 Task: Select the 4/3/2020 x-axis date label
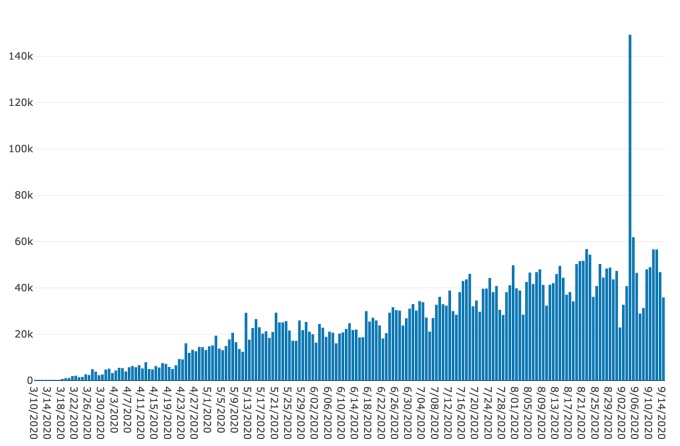tap(114, 410)
